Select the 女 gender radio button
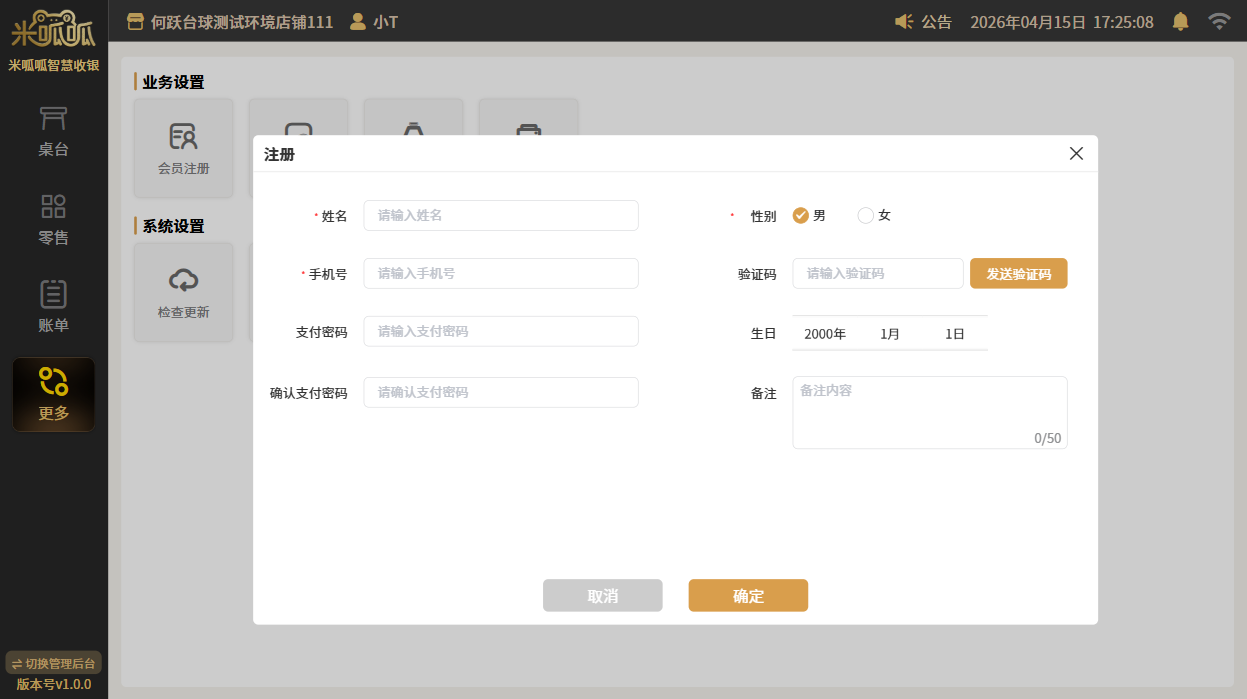1247x699 pixels. (x=866, y=215)
